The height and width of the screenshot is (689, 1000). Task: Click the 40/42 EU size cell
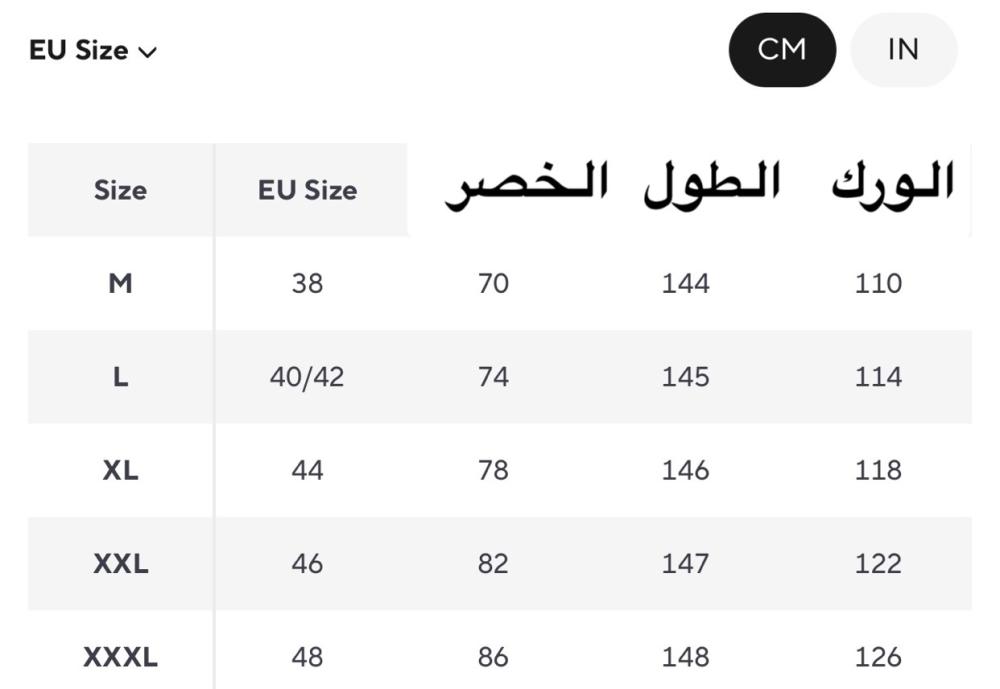click(x=307, y=377)
